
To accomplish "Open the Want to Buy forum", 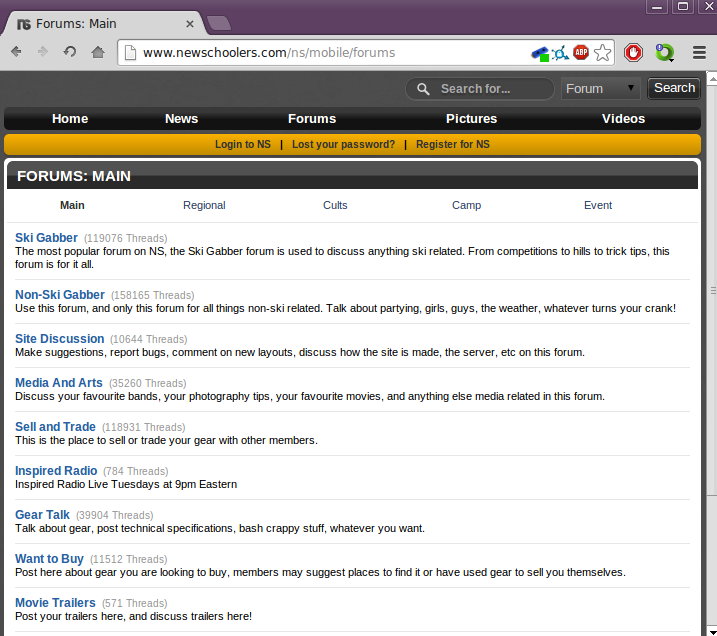I will pos(49,559).
